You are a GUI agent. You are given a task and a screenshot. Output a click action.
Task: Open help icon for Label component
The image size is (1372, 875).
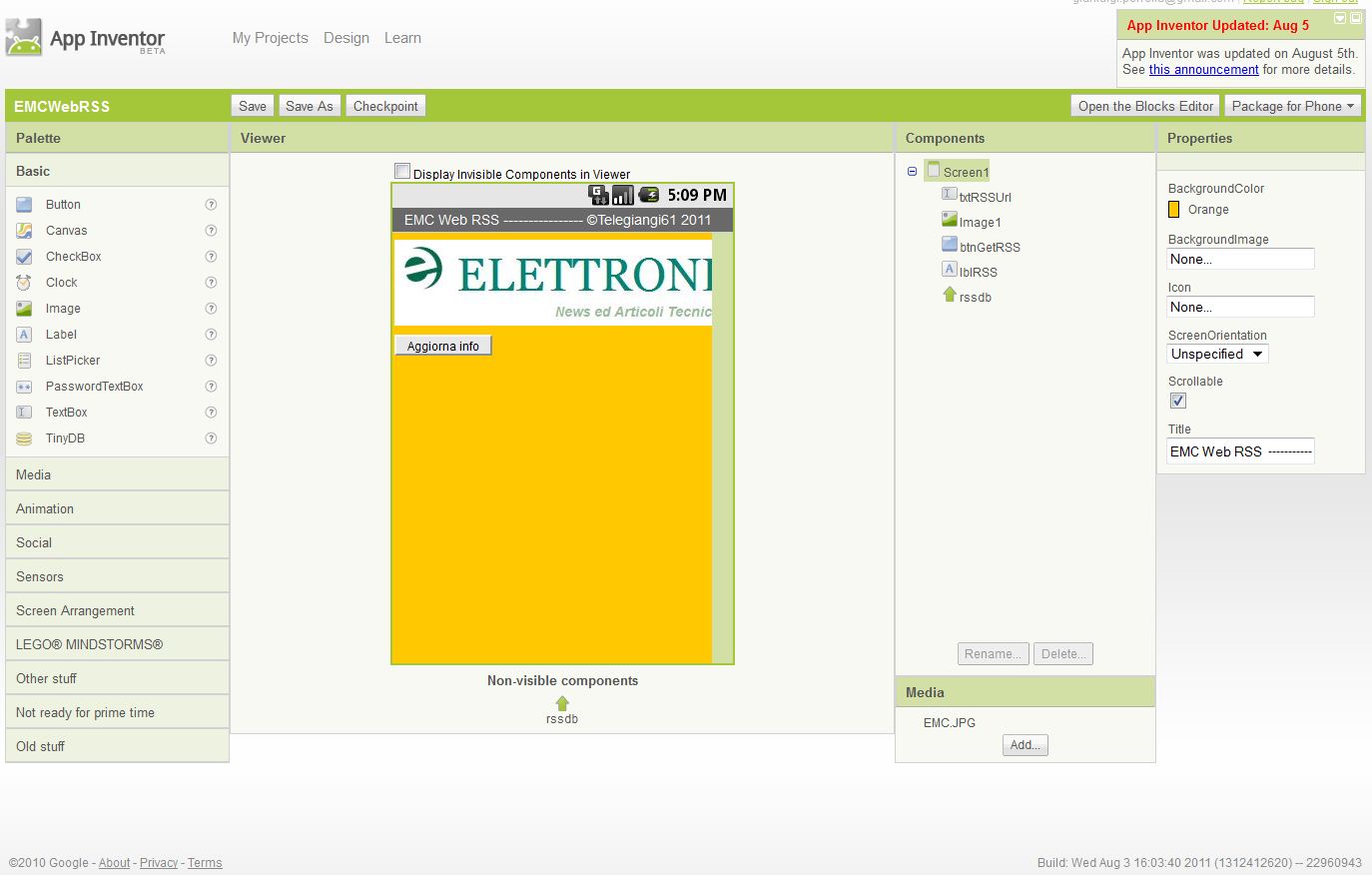[211, 335]
